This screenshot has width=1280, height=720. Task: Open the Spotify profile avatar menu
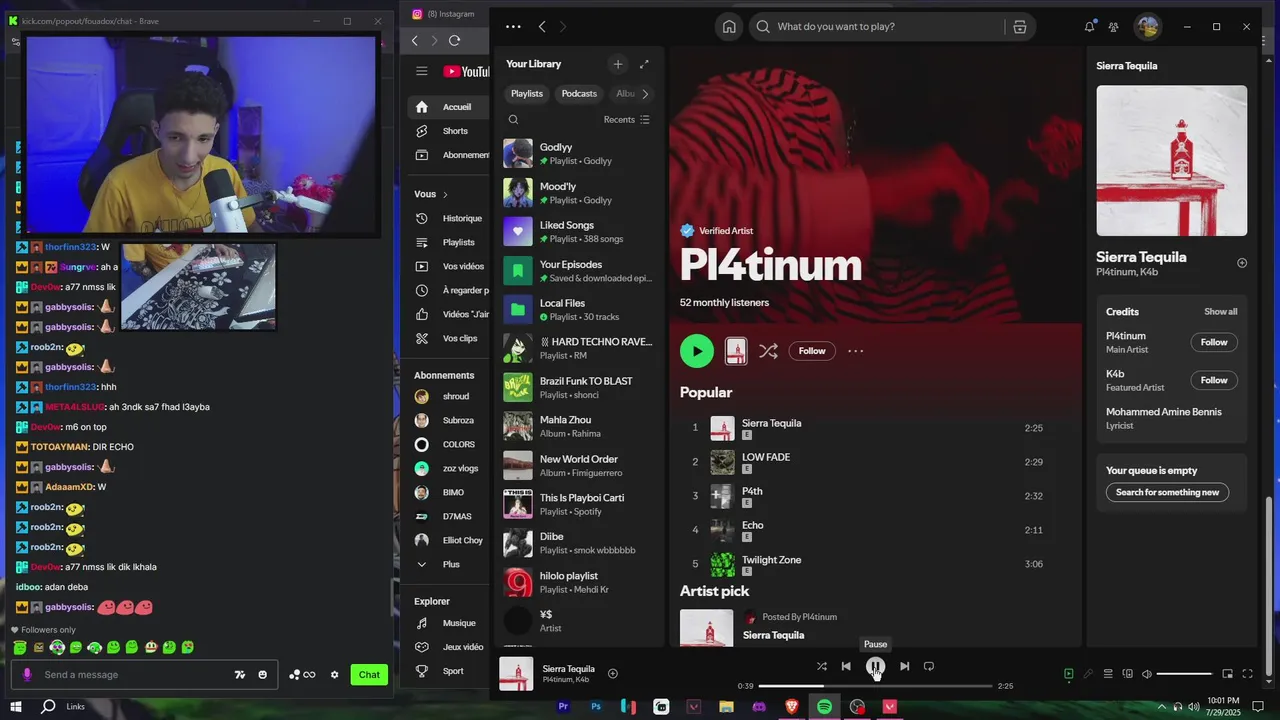coord(1147,27)
